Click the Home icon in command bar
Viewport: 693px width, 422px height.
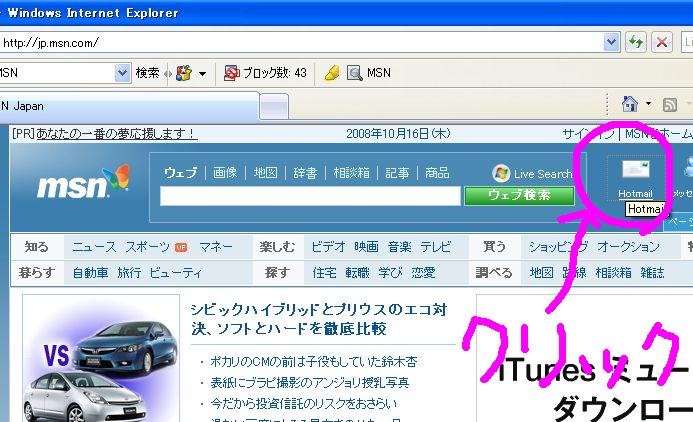630,104
